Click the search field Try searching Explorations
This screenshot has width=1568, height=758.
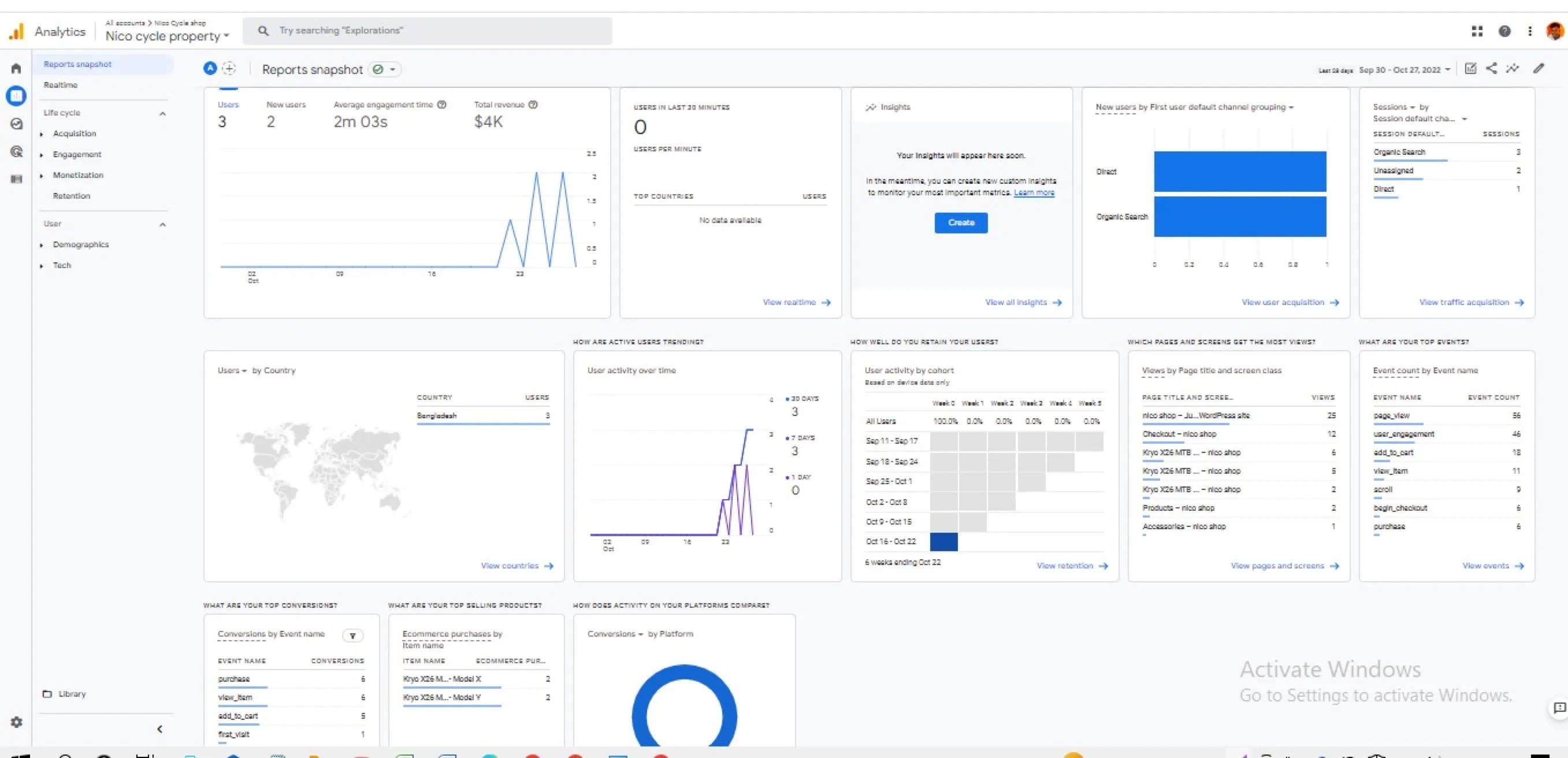pyautogui.click(x=428, y=31)
